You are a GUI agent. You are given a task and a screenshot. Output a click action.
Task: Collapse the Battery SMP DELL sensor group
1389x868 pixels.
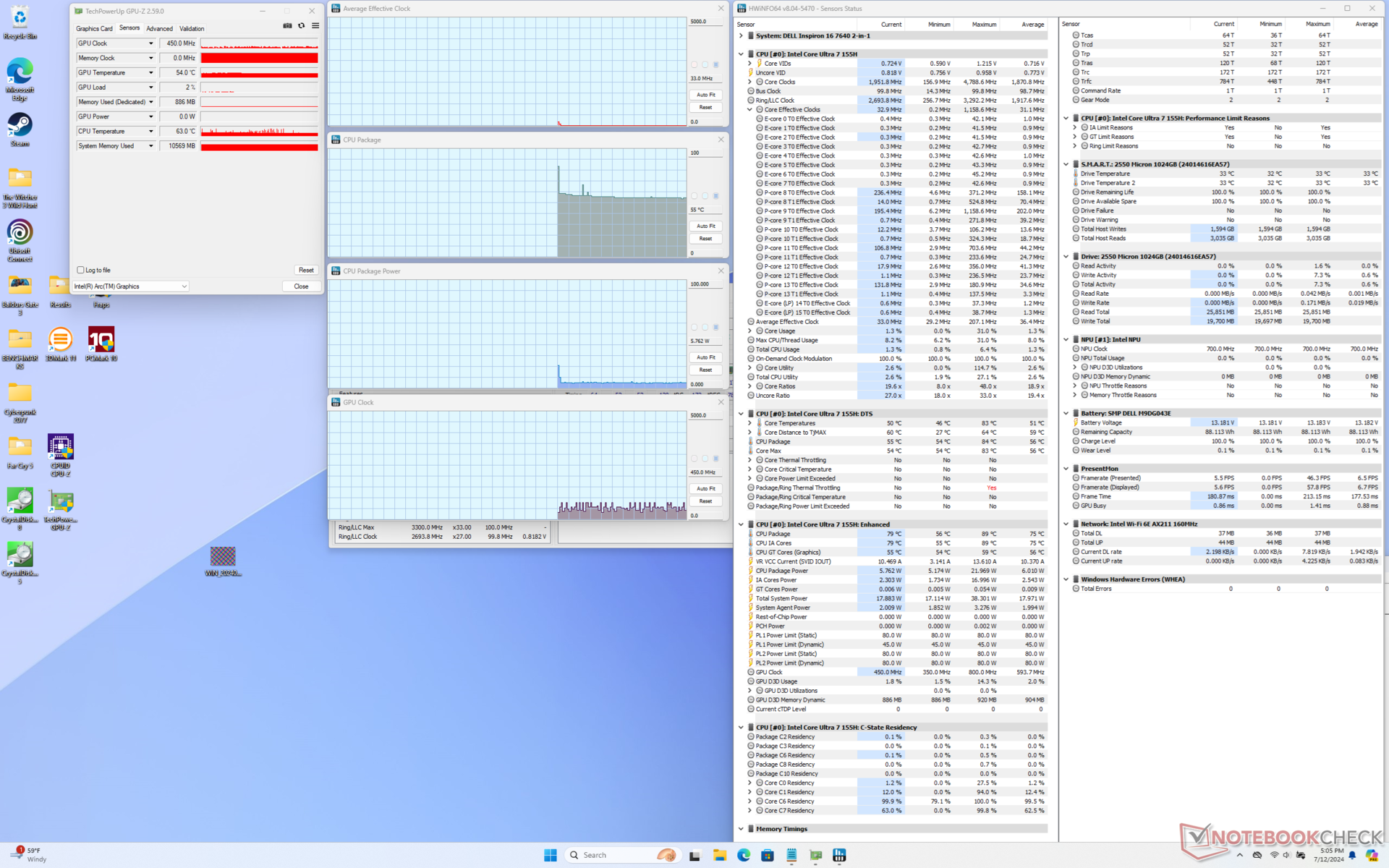1066,413
